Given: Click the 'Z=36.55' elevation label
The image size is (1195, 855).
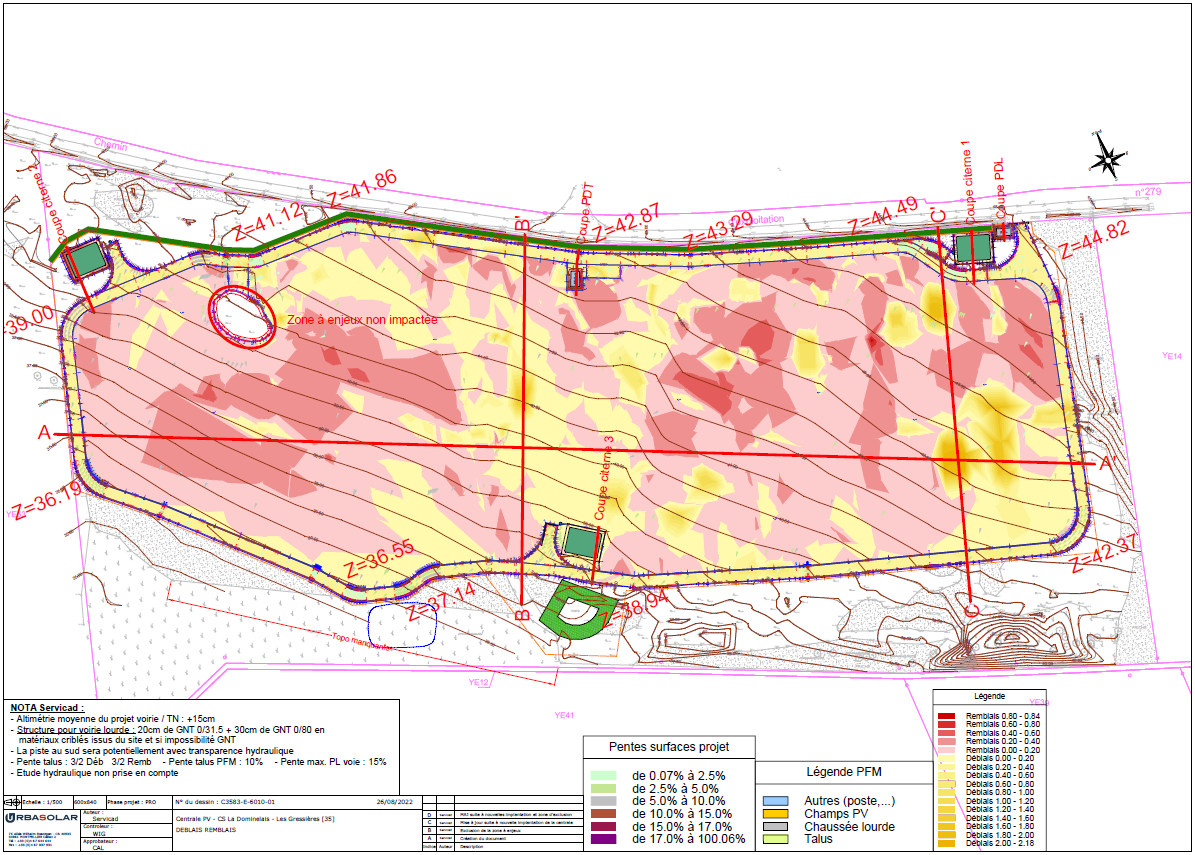Looking at the screenshot, I should click(379, 559).
